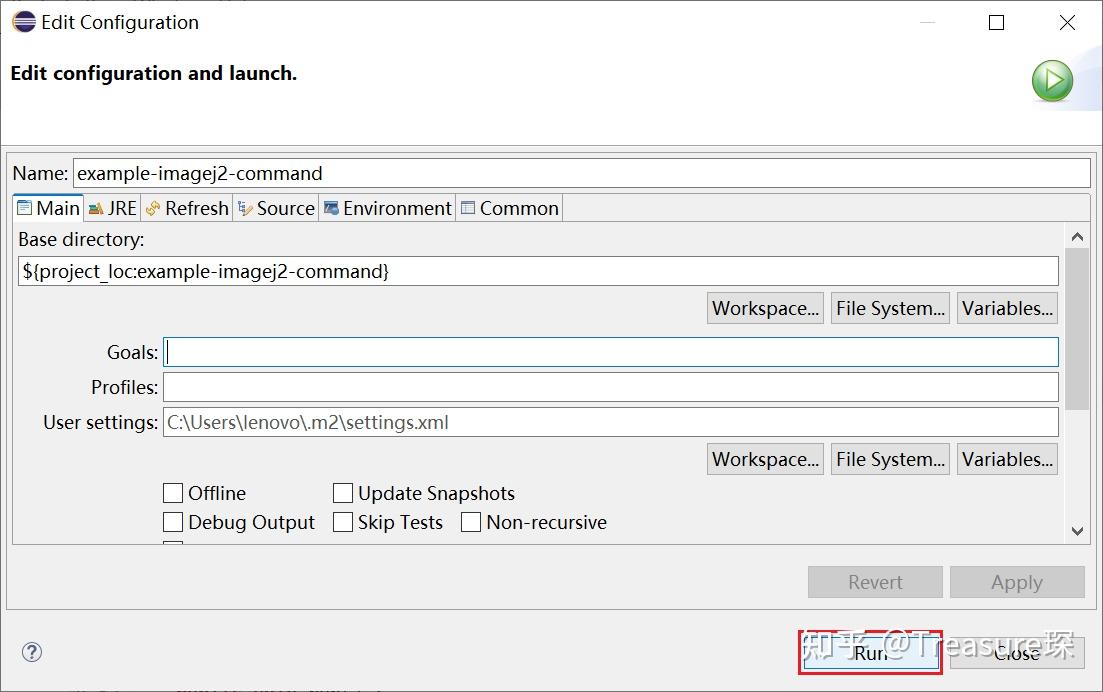Click into the Goals input field

pyautogui.click(x=610, y=352)
